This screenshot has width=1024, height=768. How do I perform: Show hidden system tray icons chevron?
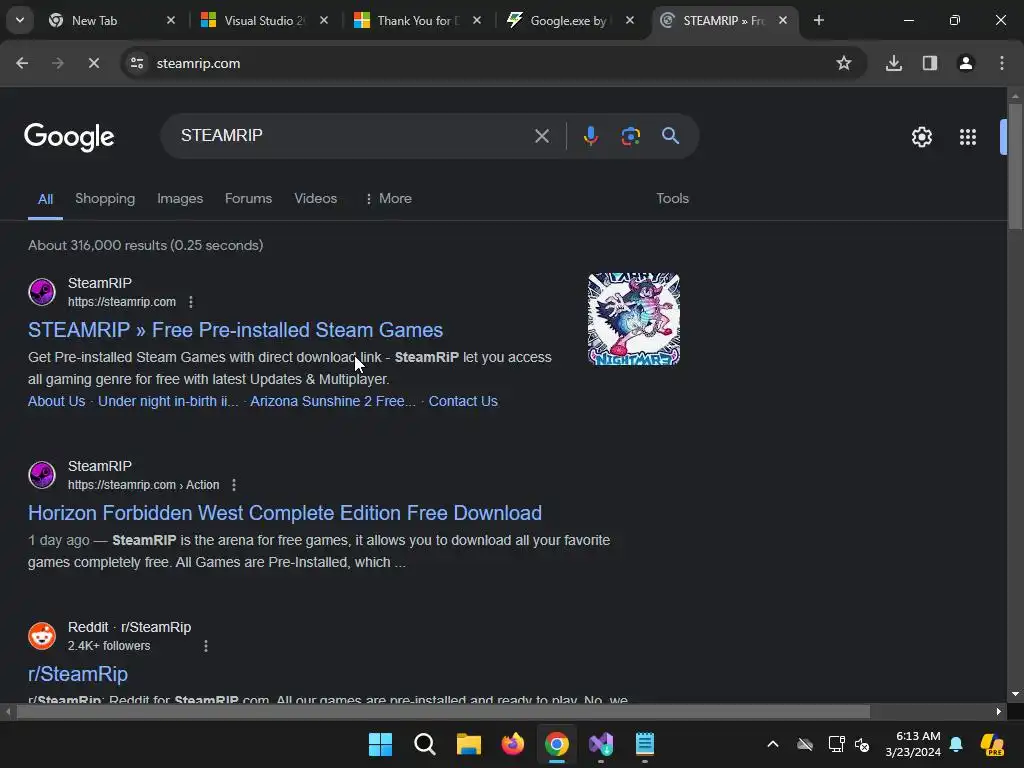point(773,744)
